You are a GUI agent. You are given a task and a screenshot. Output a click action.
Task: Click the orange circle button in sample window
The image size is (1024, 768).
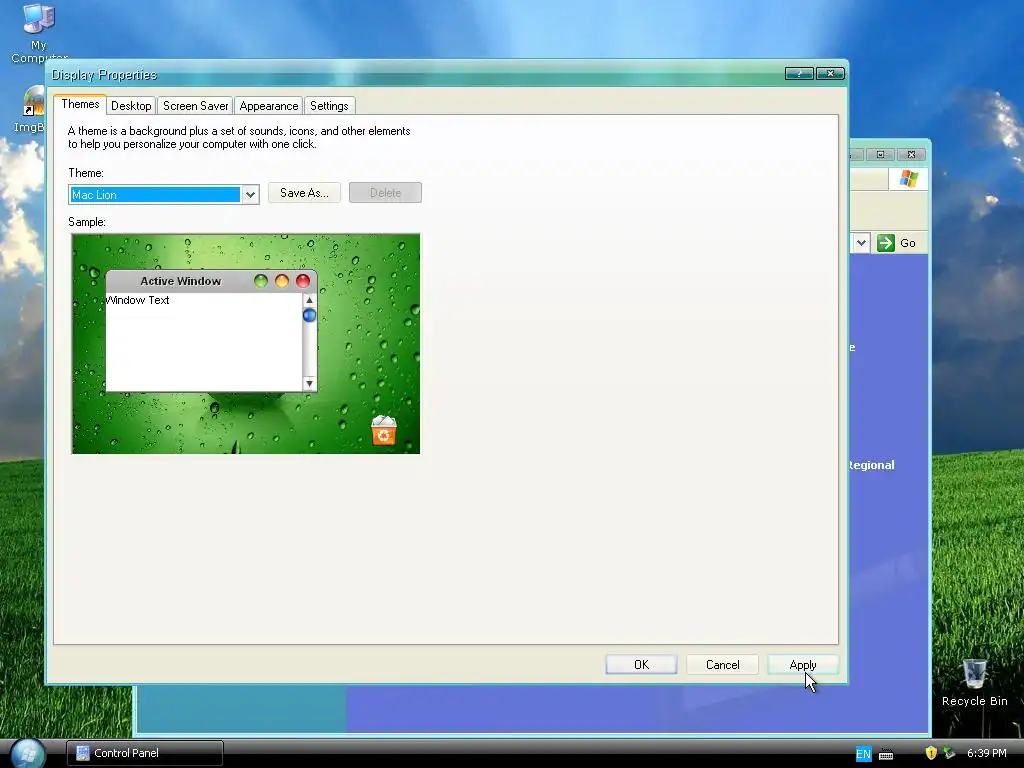[281, 281]
